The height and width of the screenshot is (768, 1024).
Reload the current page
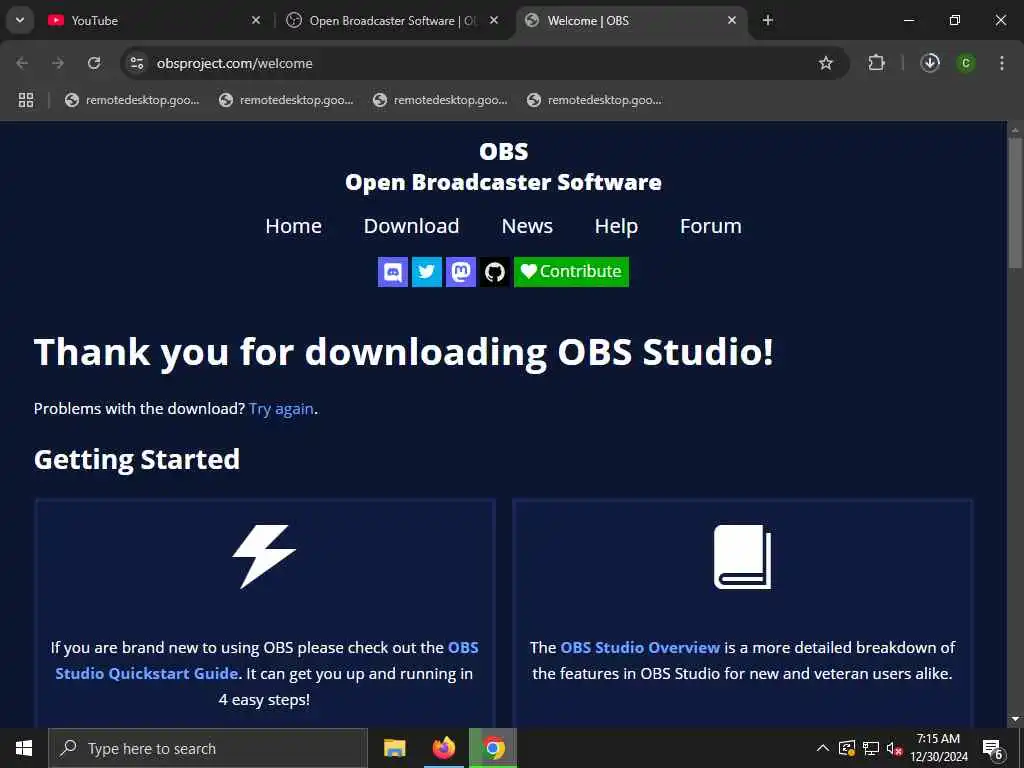point(94,63)
